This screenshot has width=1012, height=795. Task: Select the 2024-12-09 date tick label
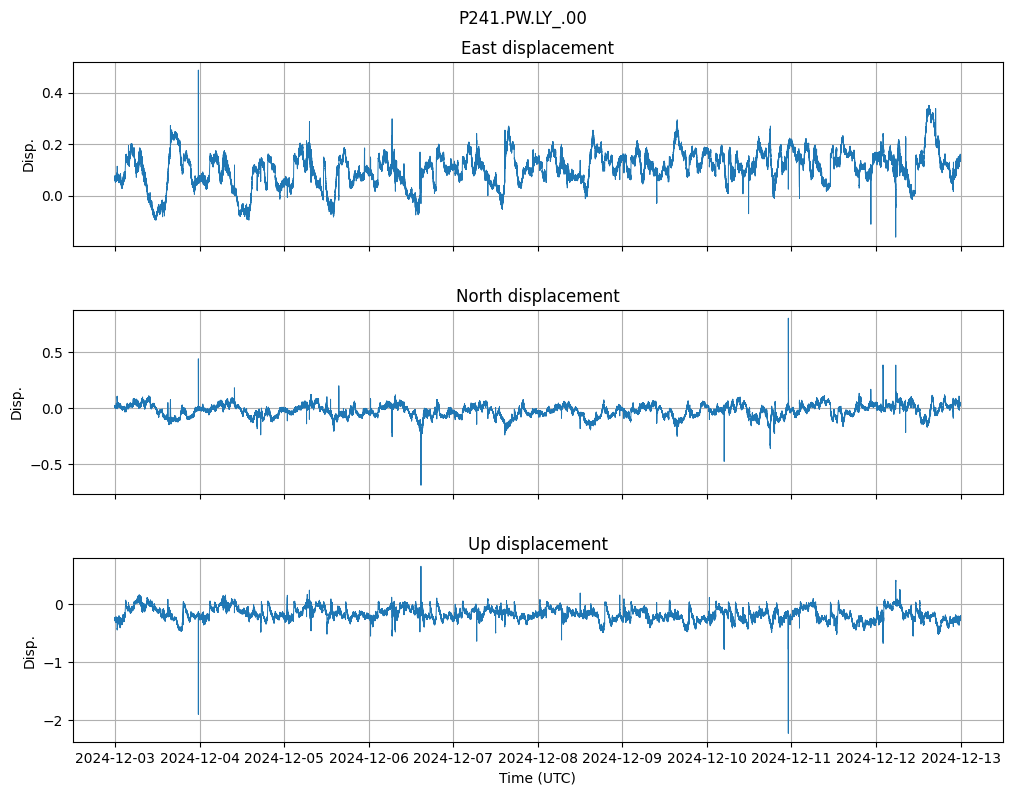pos(622,759)
